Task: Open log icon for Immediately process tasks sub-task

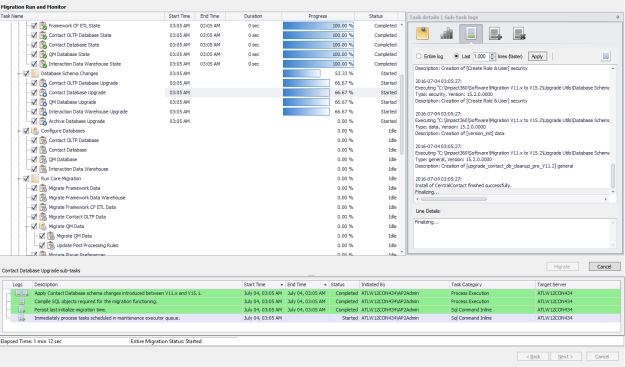Action: (x=22, y=318)
